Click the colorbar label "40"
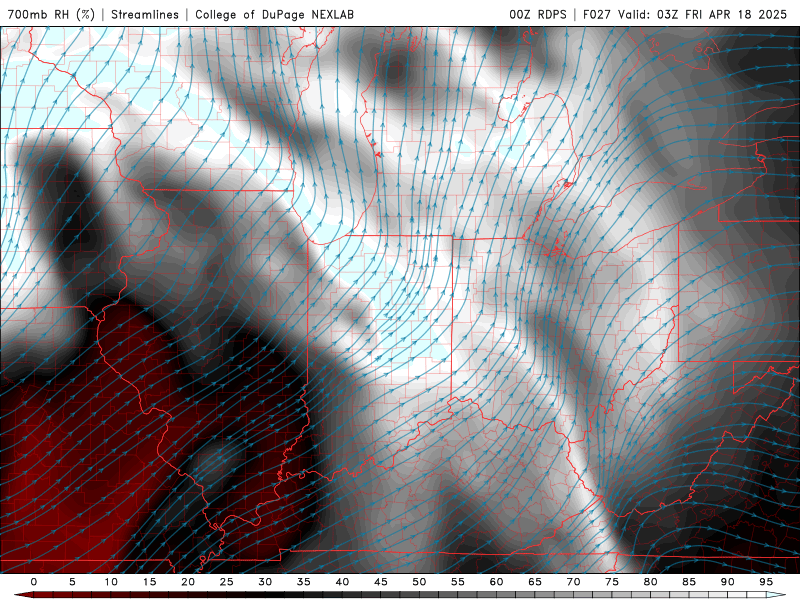The width and height of the screenshot is (800, 600). tap(342, 582)
